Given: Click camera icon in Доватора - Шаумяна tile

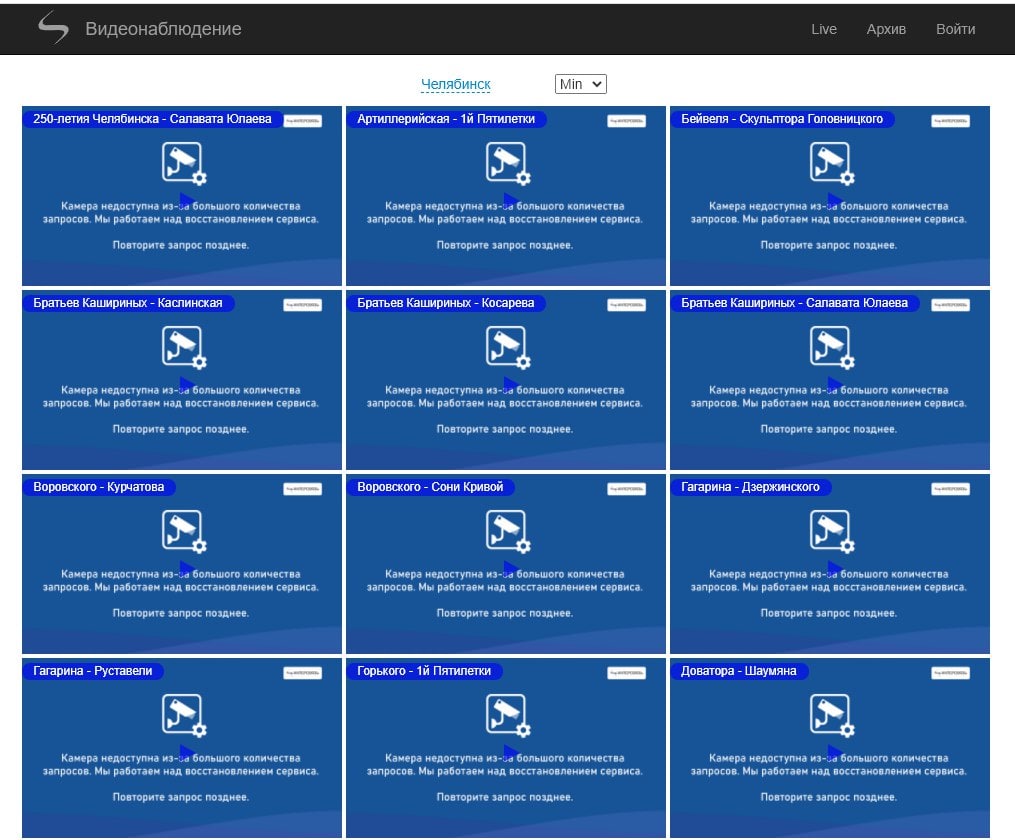Looking at the screenshot, I should click(x=832, y=715).
